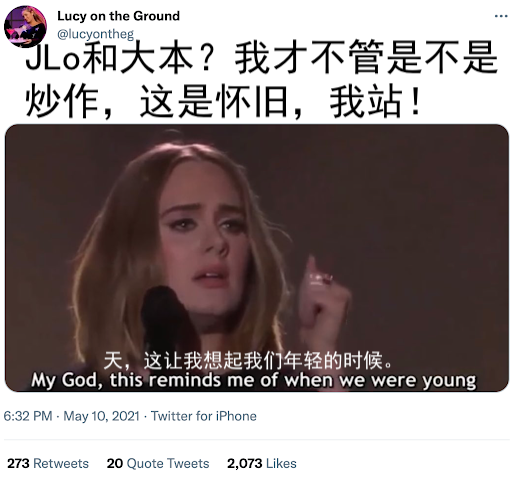Select the tweet's second line starting with 炒作

[x=223, y=101]
